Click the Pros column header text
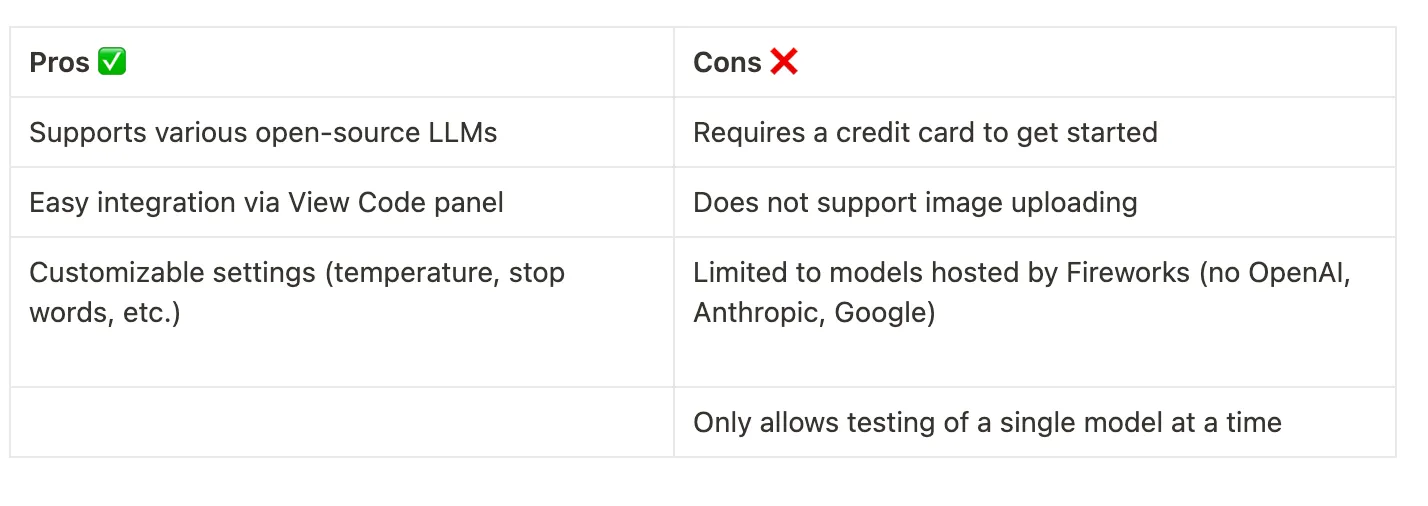Image resolution: width=1428 pixels, height=506 pixels. click(x=59, y=62)
